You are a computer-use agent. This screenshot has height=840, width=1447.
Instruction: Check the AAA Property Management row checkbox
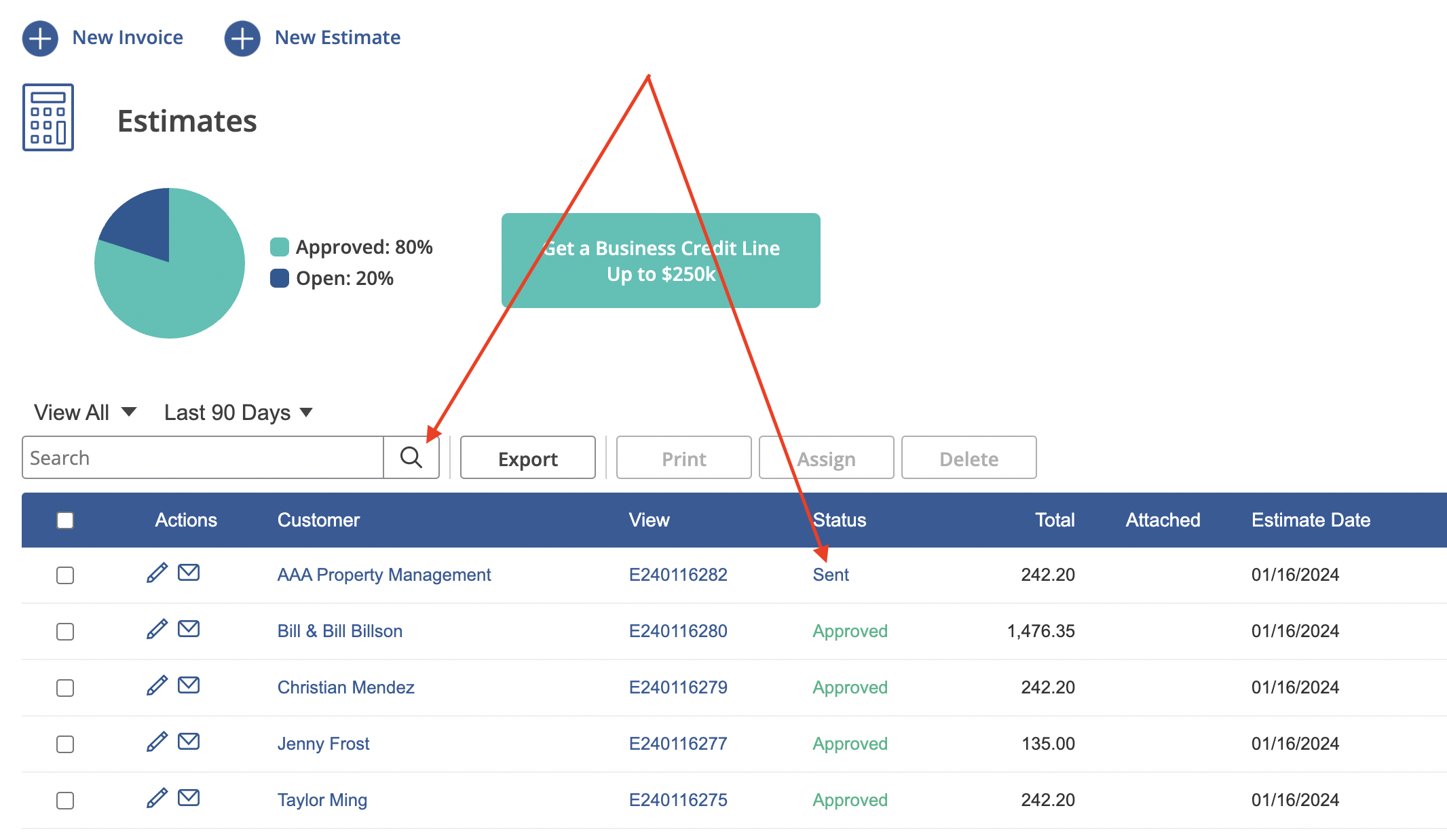tap(65, 575)
